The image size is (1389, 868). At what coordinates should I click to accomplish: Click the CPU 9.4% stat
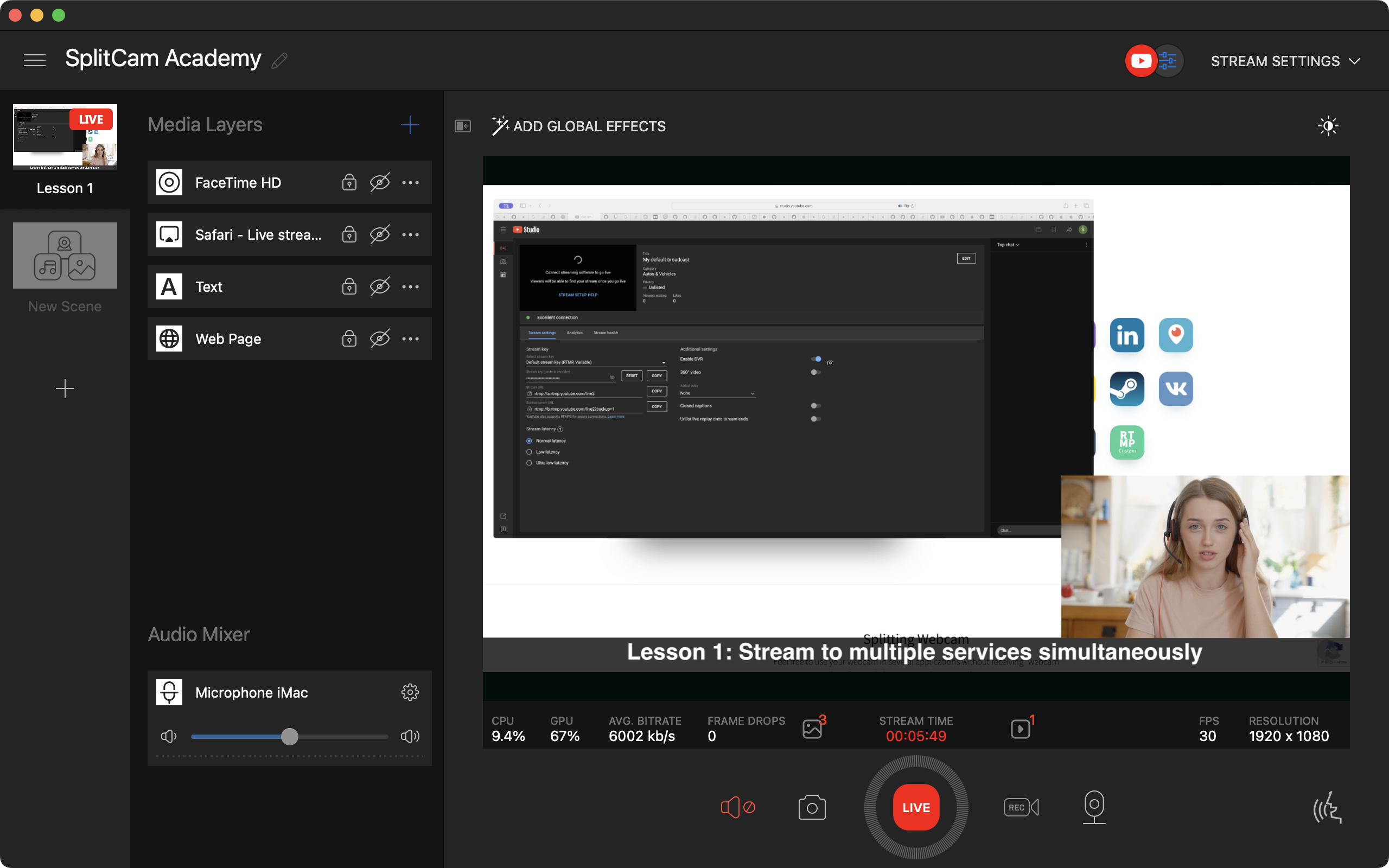pyautogui.click(x=508, y=729)
